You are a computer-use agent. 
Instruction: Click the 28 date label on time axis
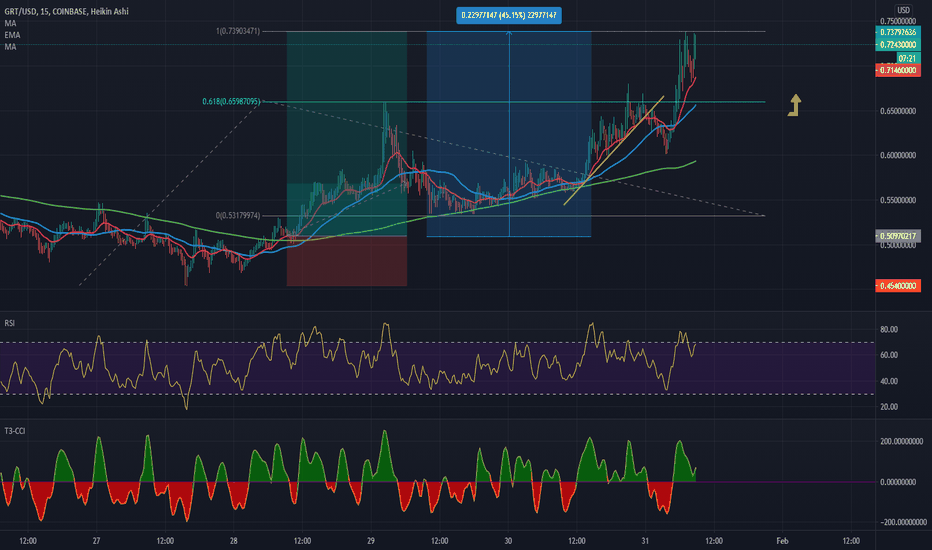[x=234, y=540]
